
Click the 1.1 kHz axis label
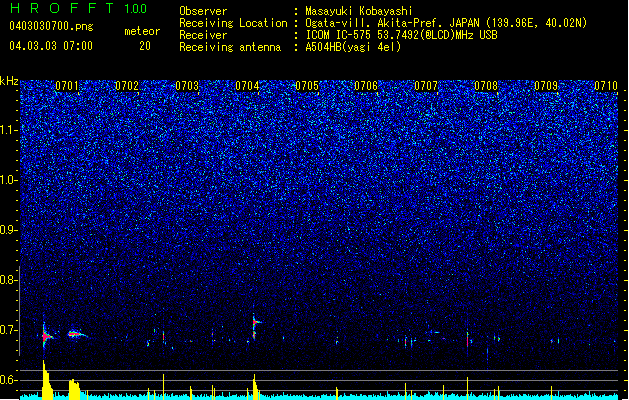[x=8, y=130]
